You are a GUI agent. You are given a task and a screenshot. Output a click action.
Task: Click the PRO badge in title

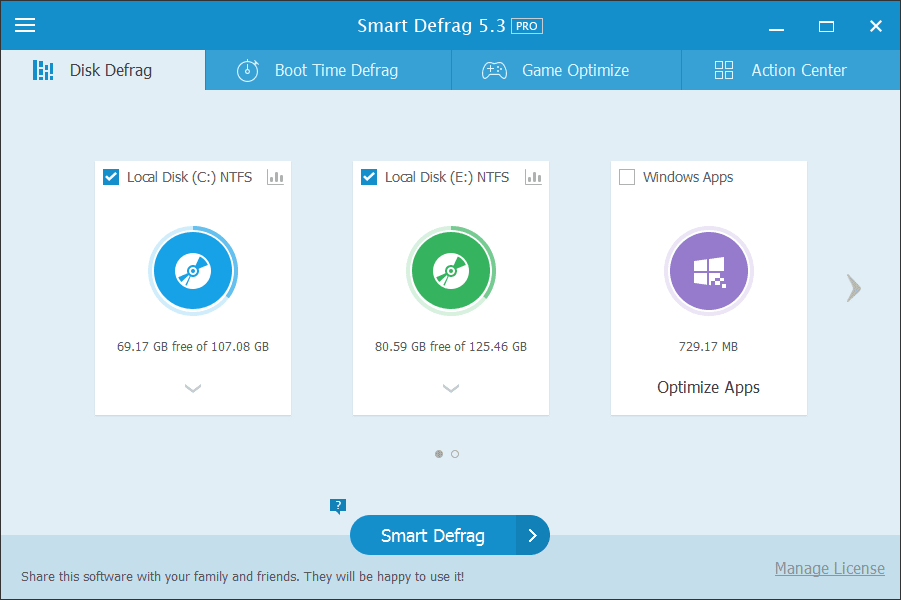[527, 26]
